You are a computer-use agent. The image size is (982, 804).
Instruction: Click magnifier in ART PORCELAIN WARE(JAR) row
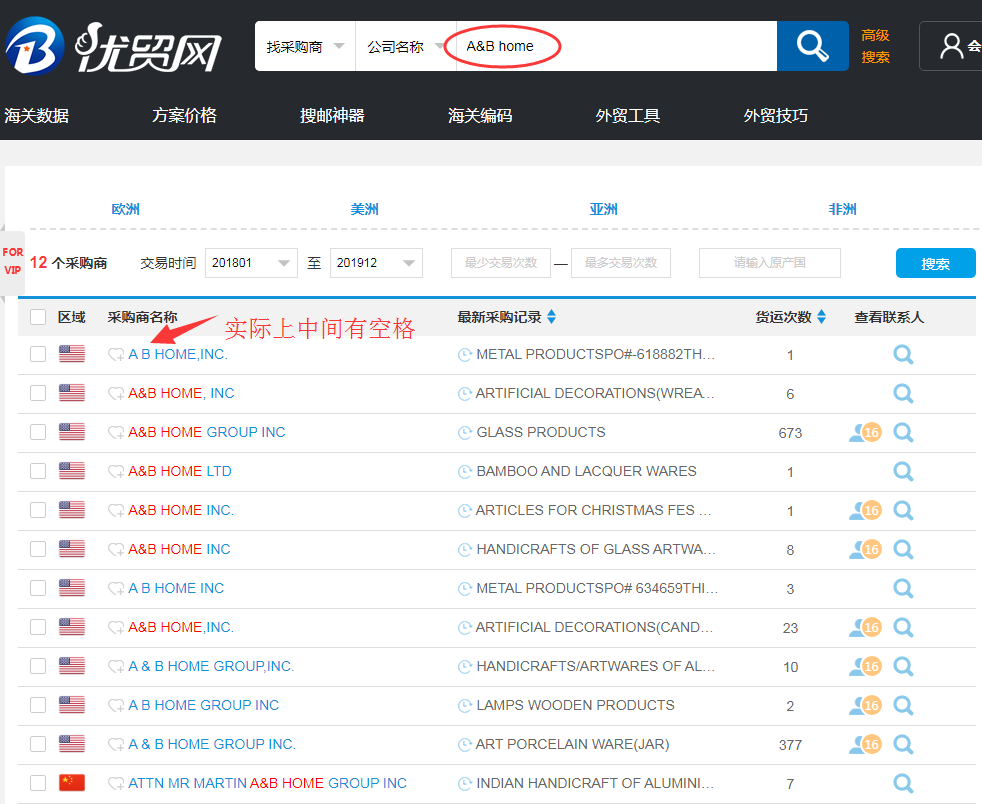(902, 744)
